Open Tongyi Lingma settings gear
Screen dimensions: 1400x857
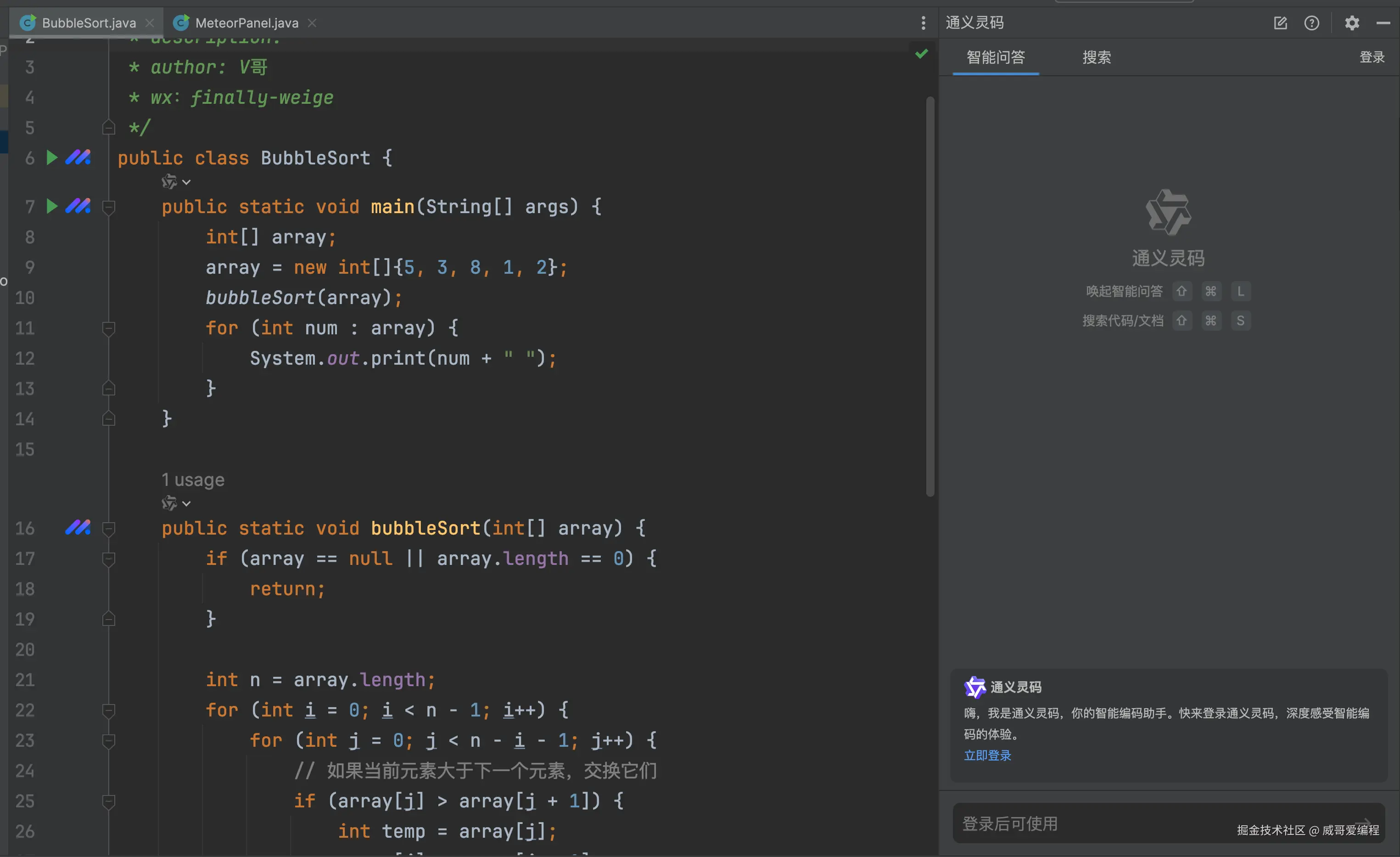pos(1352,23)
